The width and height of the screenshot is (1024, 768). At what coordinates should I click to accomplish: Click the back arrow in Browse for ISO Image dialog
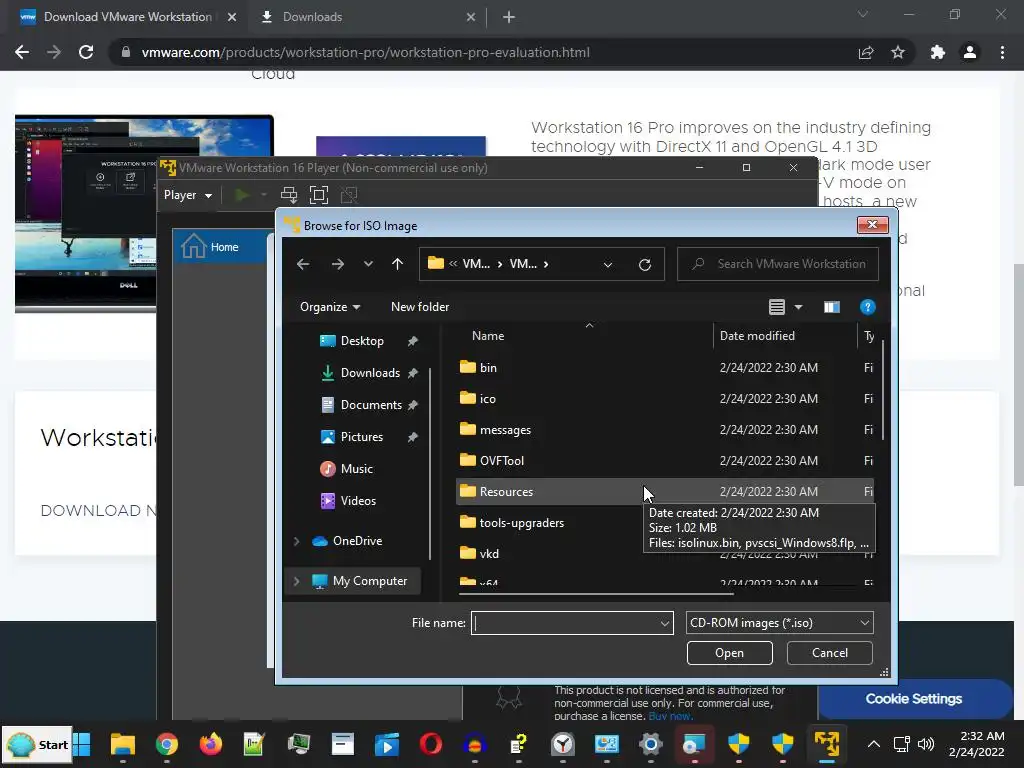click(303, 264)
